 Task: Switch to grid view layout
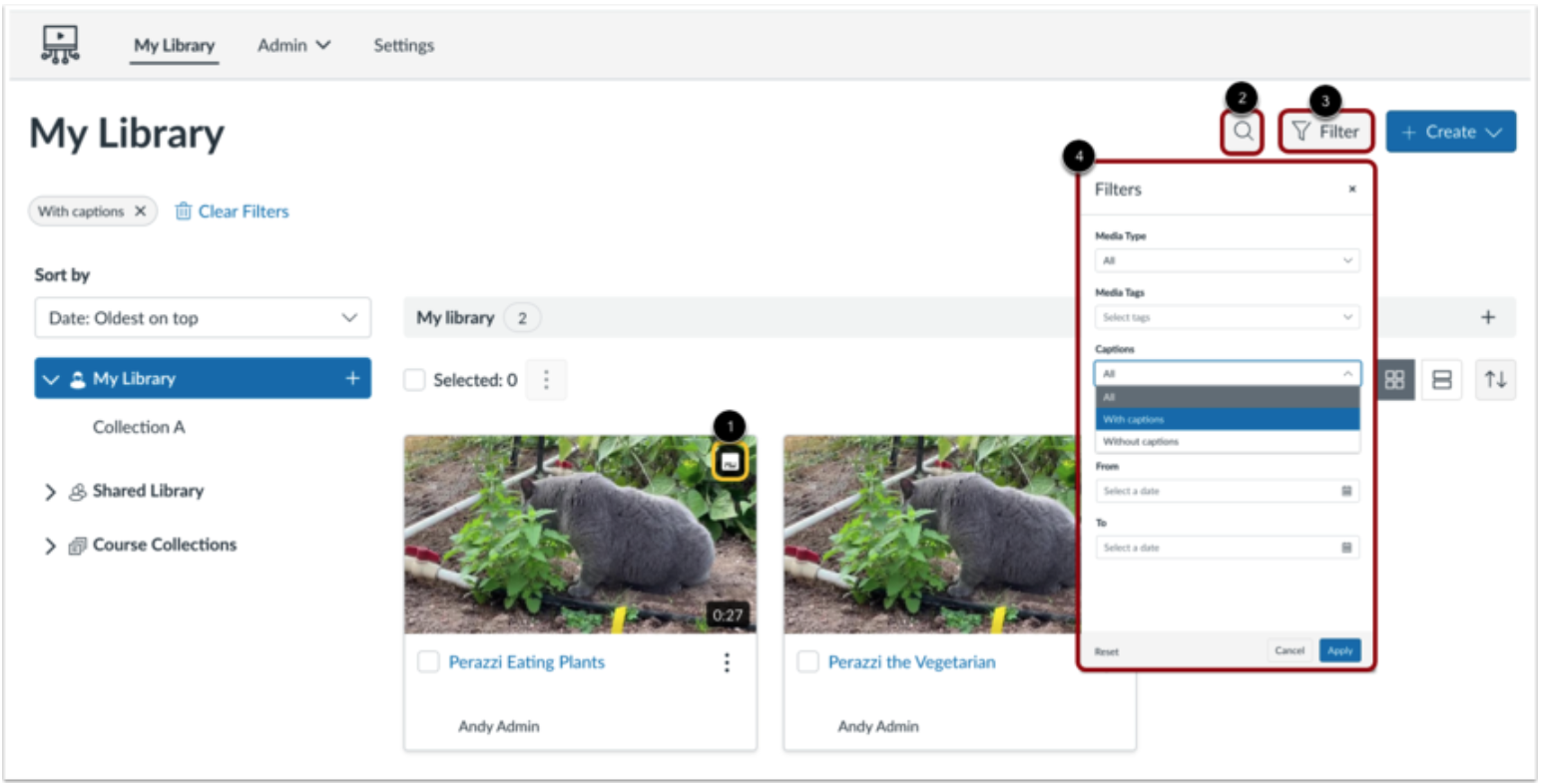[x=1395, y=380]
